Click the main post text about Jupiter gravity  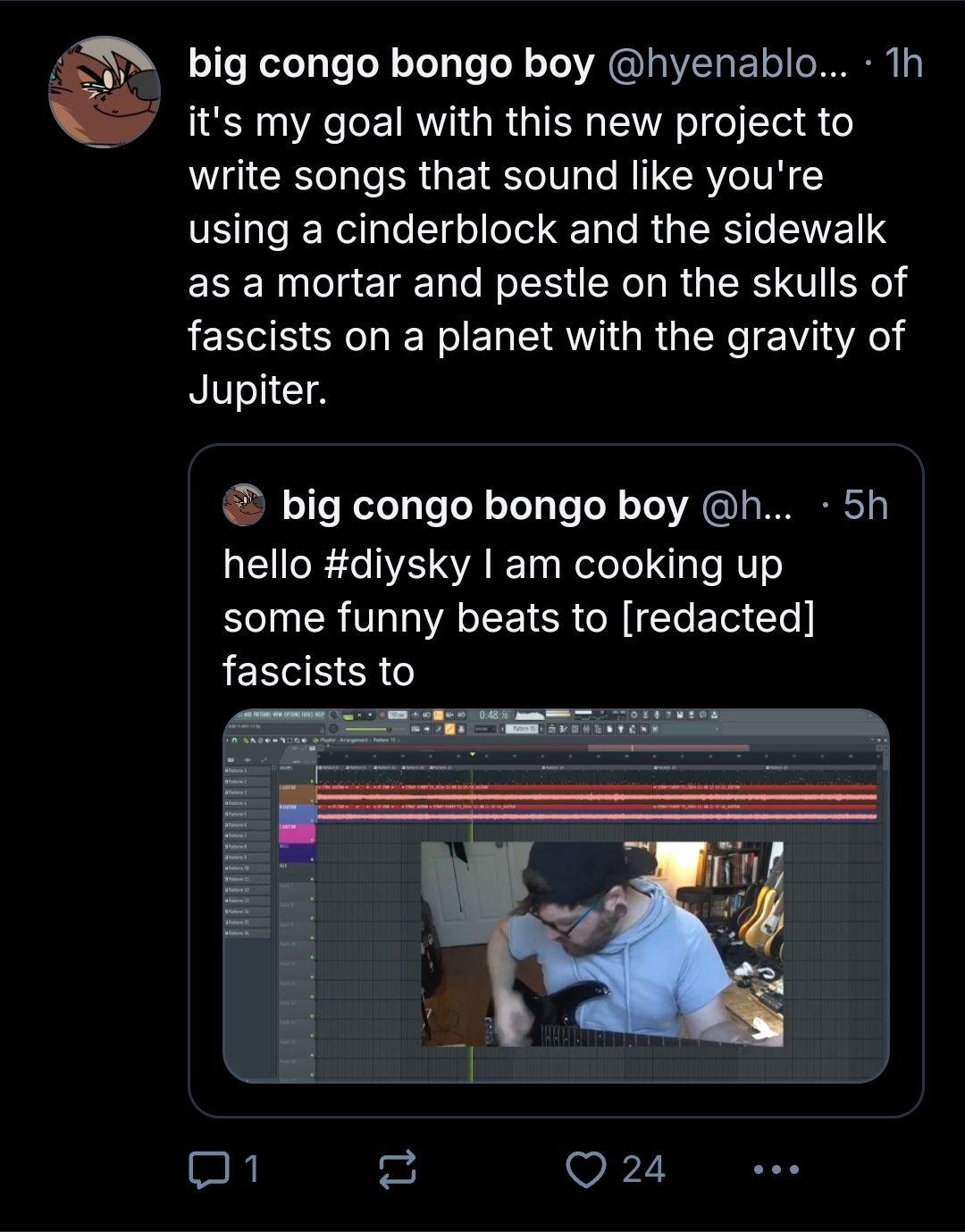[546, 256]
